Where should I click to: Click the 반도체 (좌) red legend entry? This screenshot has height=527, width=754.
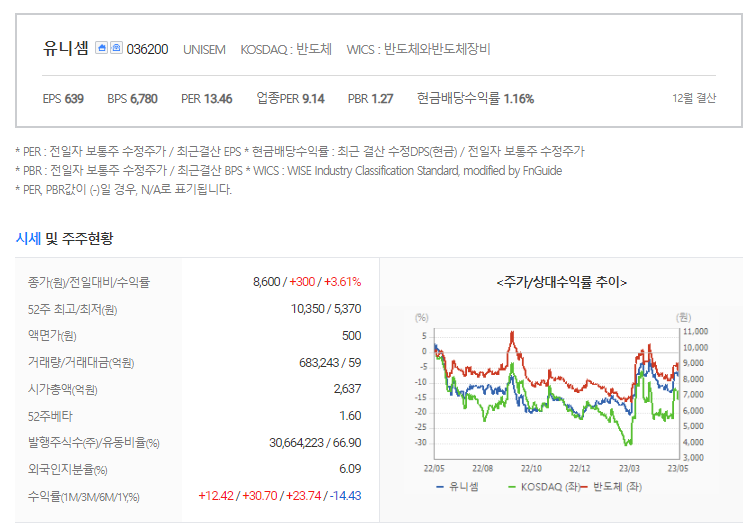point(611,487)
